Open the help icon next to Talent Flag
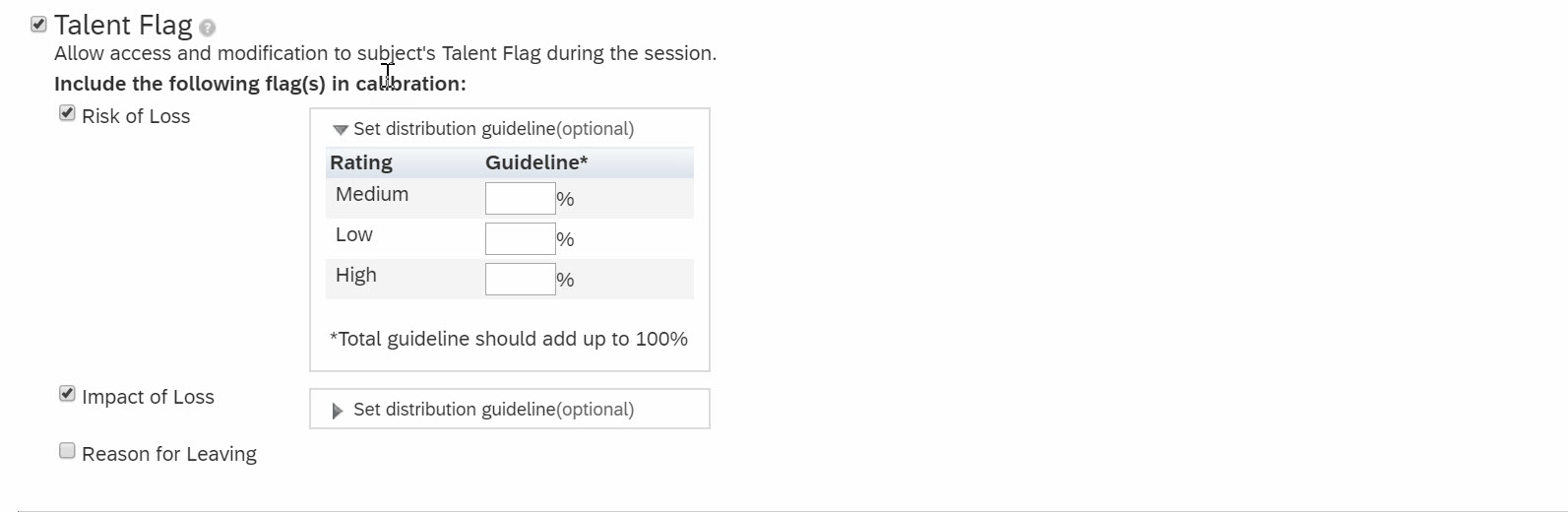 click(x=207, y=28)
